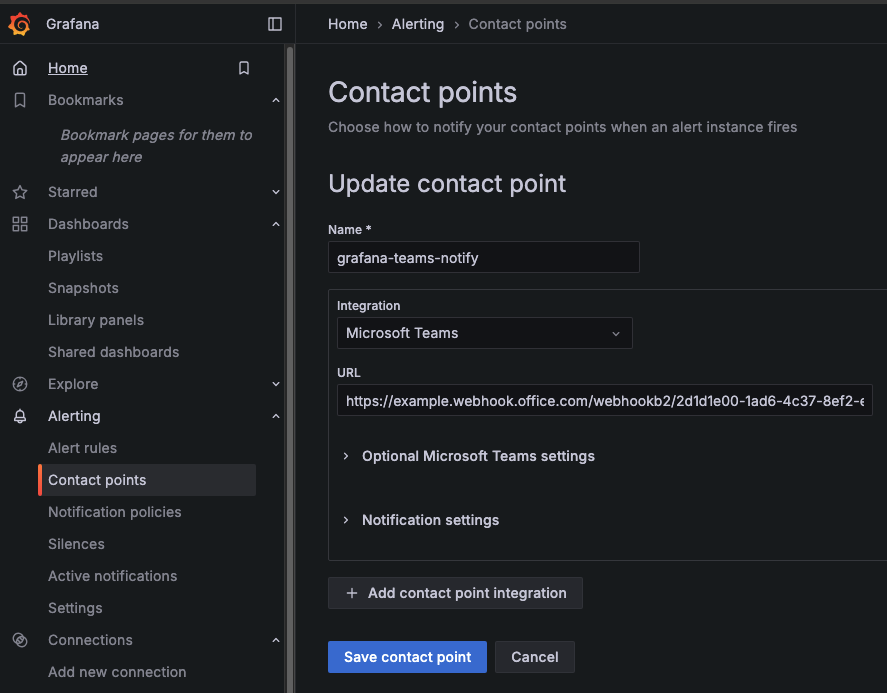Go to Snapshots
887x693 pixels.
tap(83, 288)
